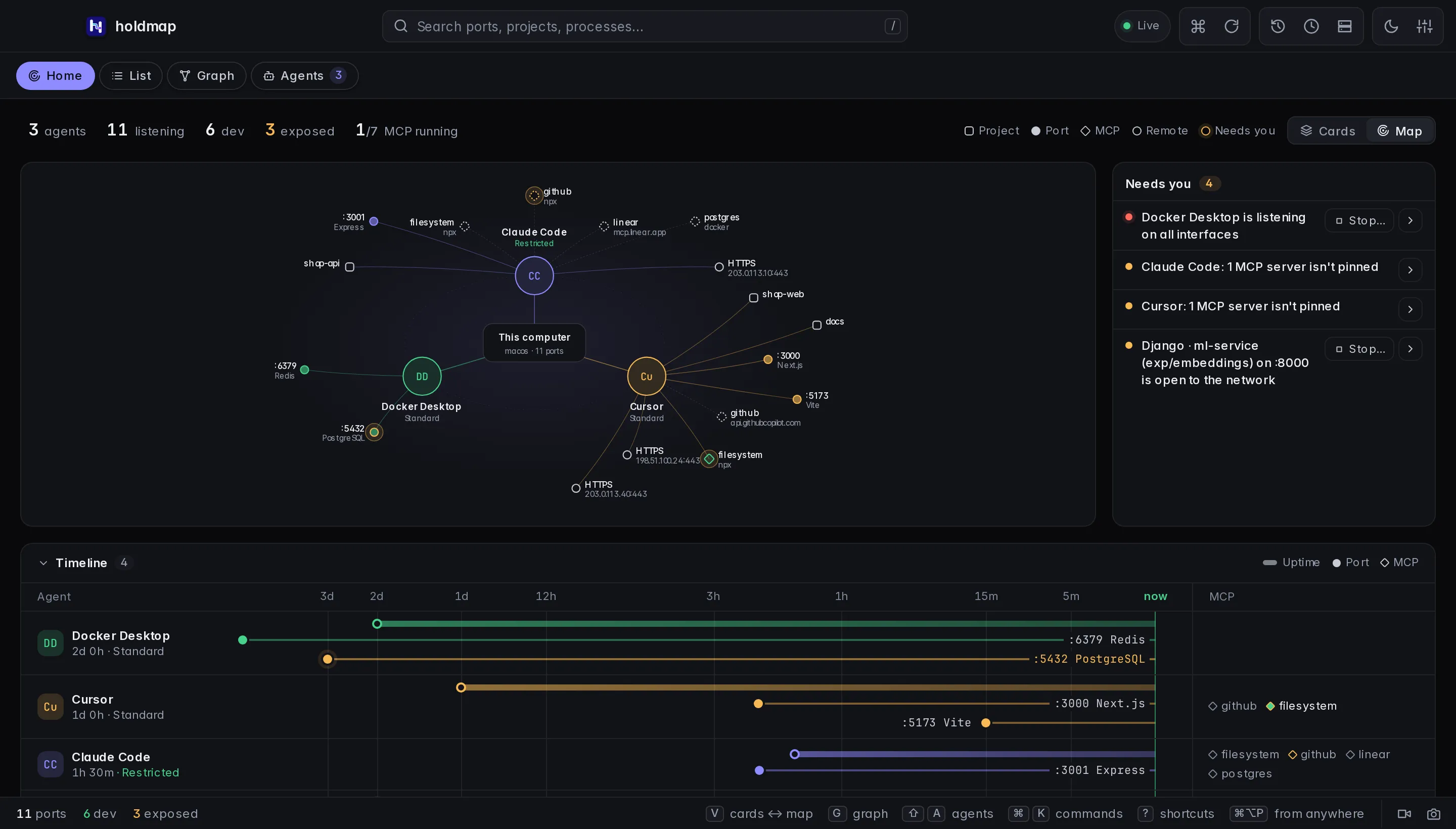The image size is (1456, 829).
Task: Focus the search ports, projects, processes field
Action: 645,26
